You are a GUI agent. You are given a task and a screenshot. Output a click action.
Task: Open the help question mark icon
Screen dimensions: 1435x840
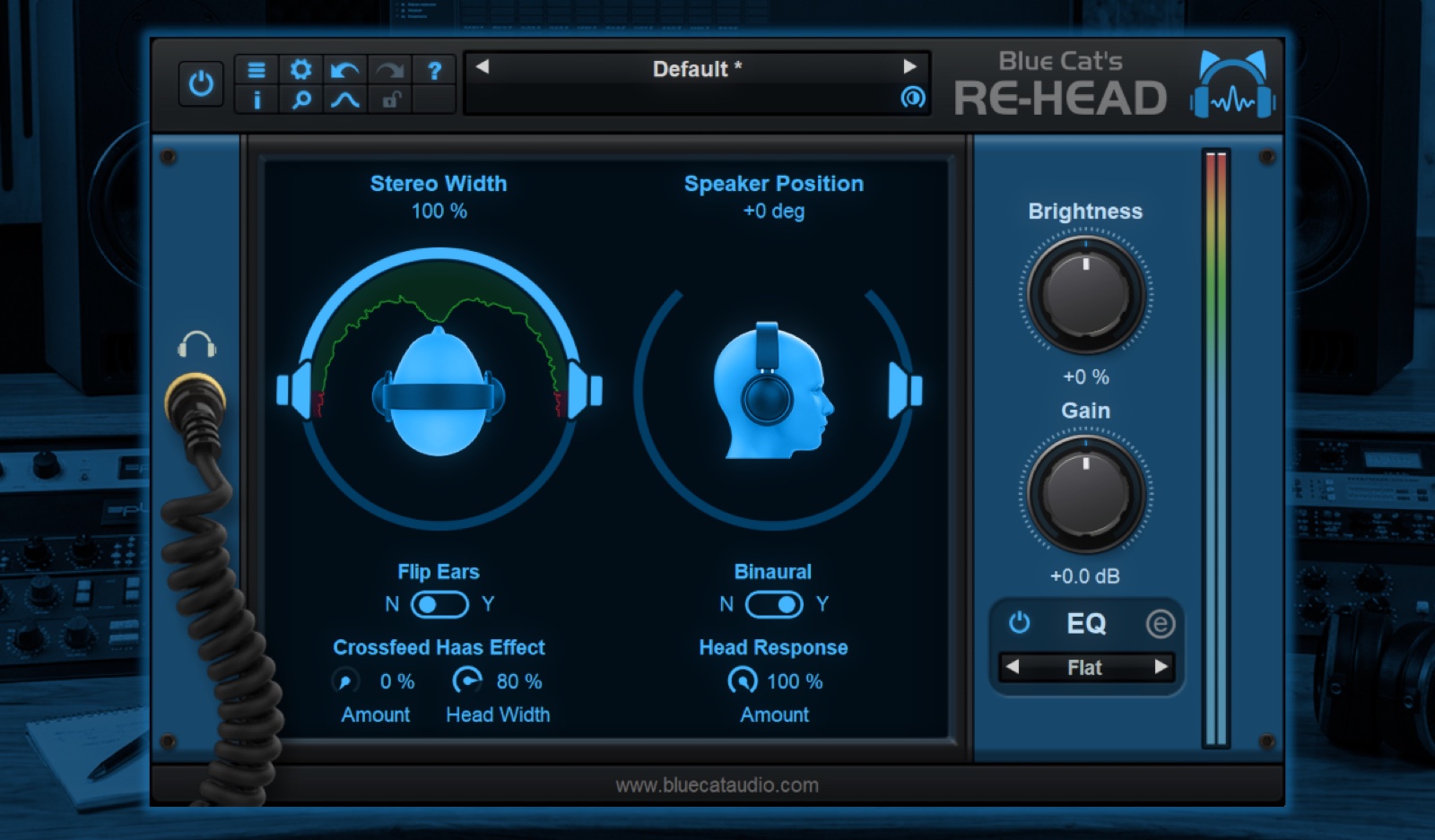pos(434,70)
